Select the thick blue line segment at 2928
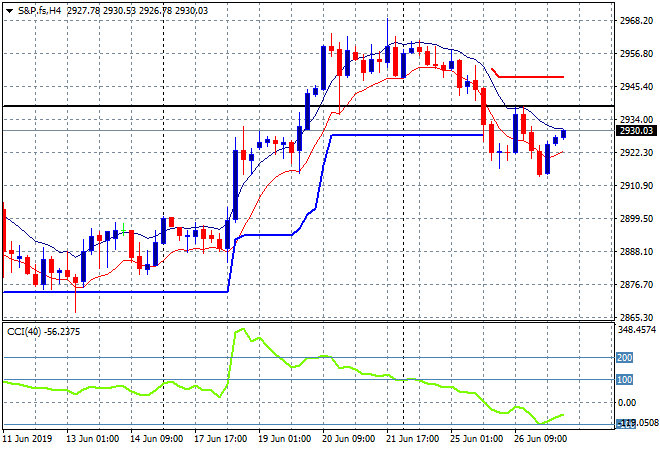This screenshot has height=450, width=660. pyautogui.click(x=407, y=135)
